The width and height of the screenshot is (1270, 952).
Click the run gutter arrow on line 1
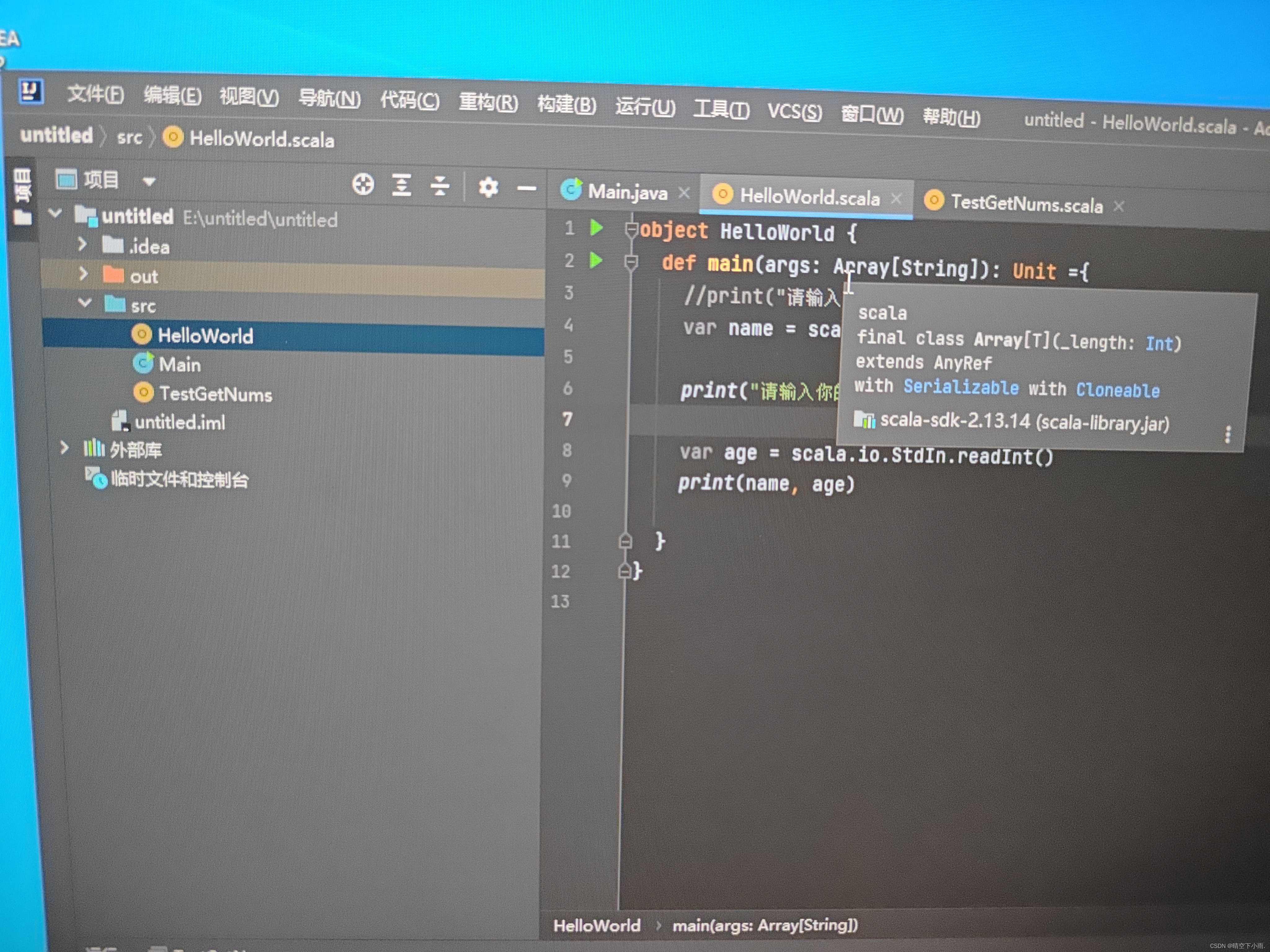tap(597, 228)
